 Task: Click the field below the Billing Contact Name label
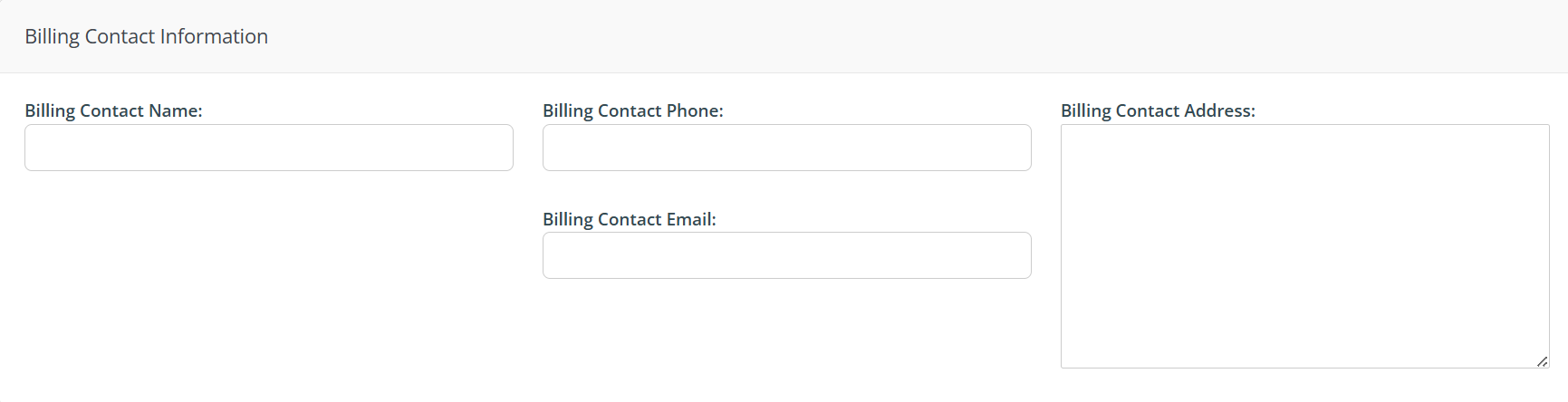click(x=269, y=148)
